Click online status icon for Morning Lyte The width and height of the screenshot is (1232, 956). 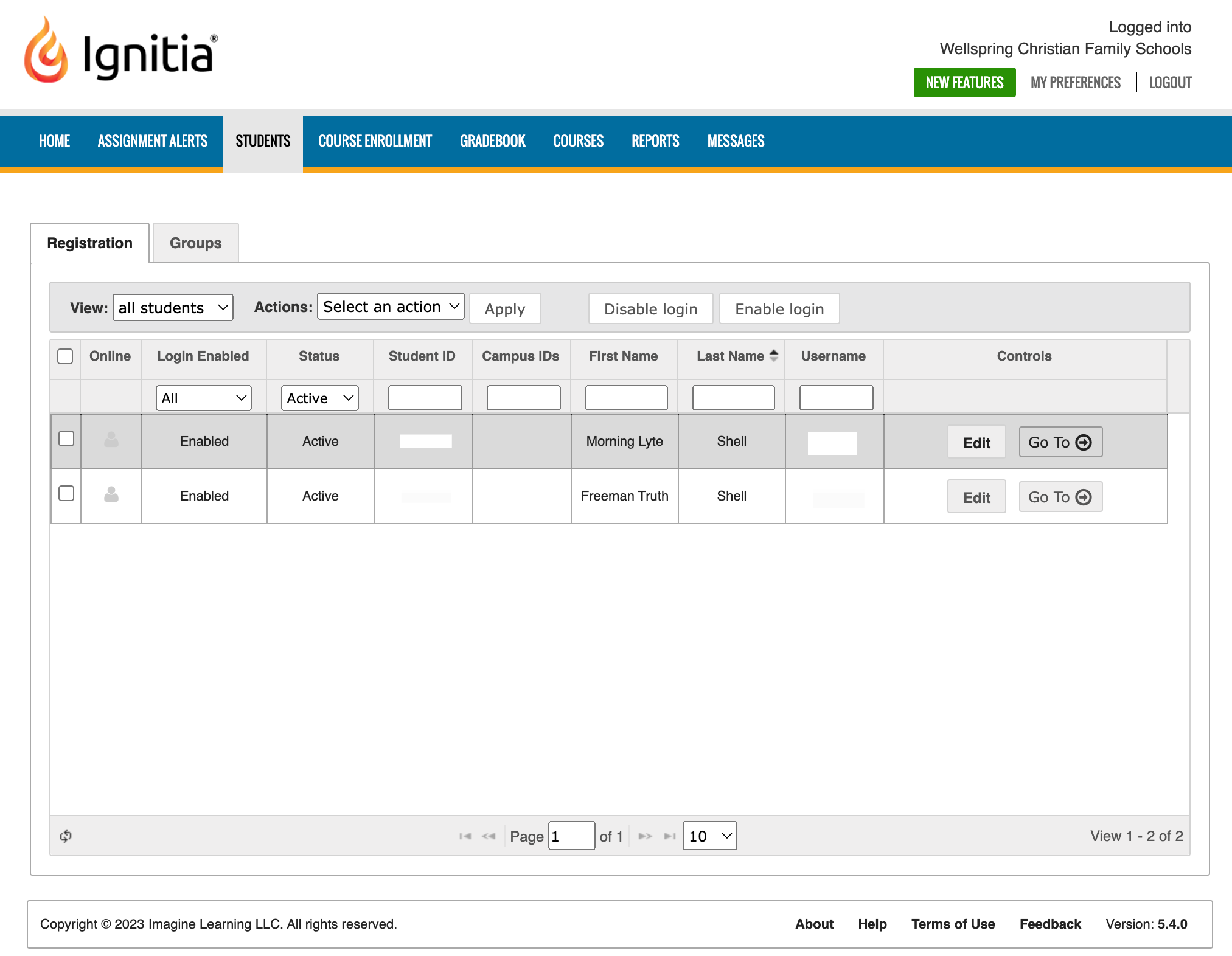111,440
